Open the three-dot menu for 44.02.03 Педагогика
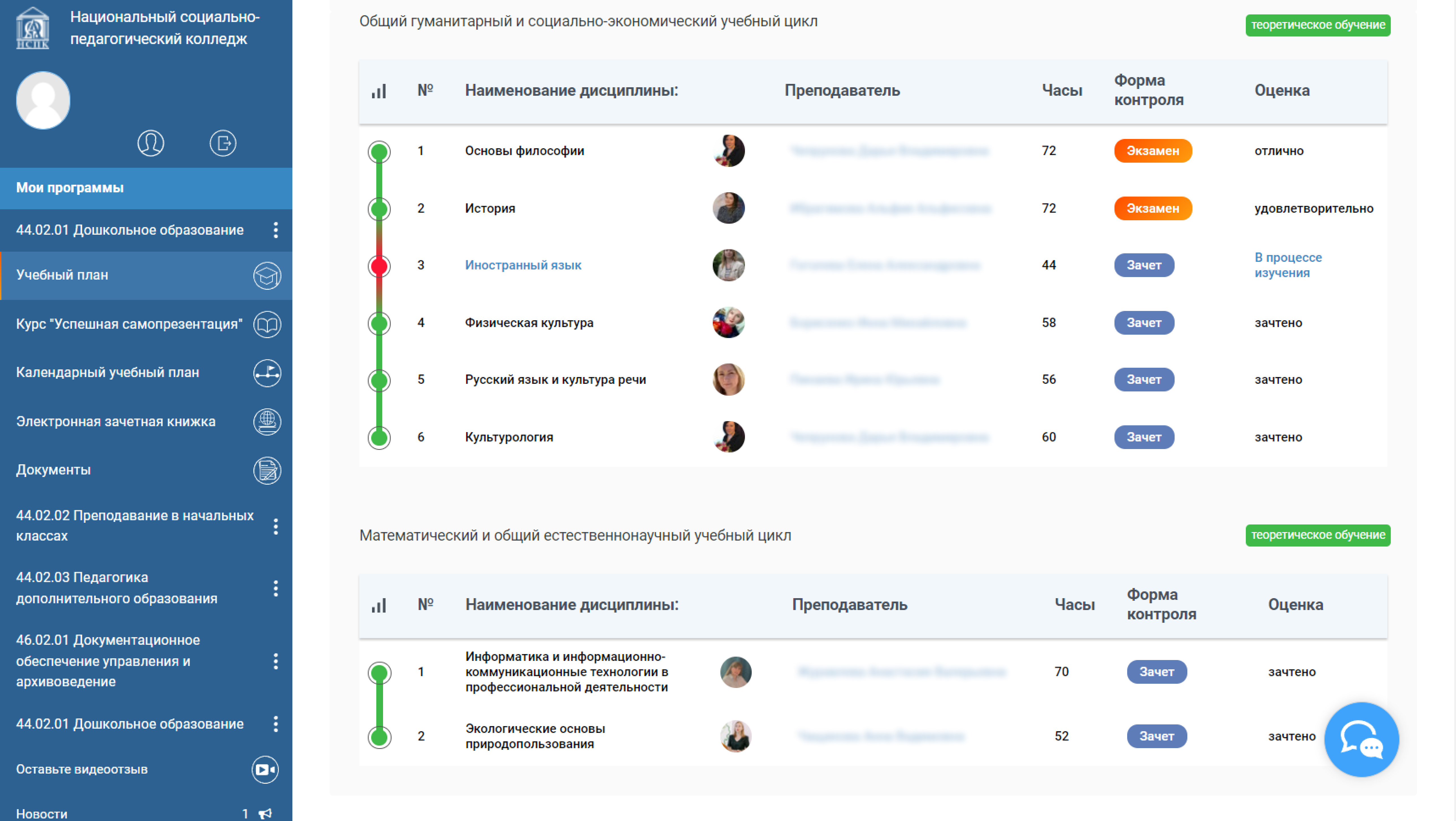Screen dimensions: 1456x821 tap(276, 588)
